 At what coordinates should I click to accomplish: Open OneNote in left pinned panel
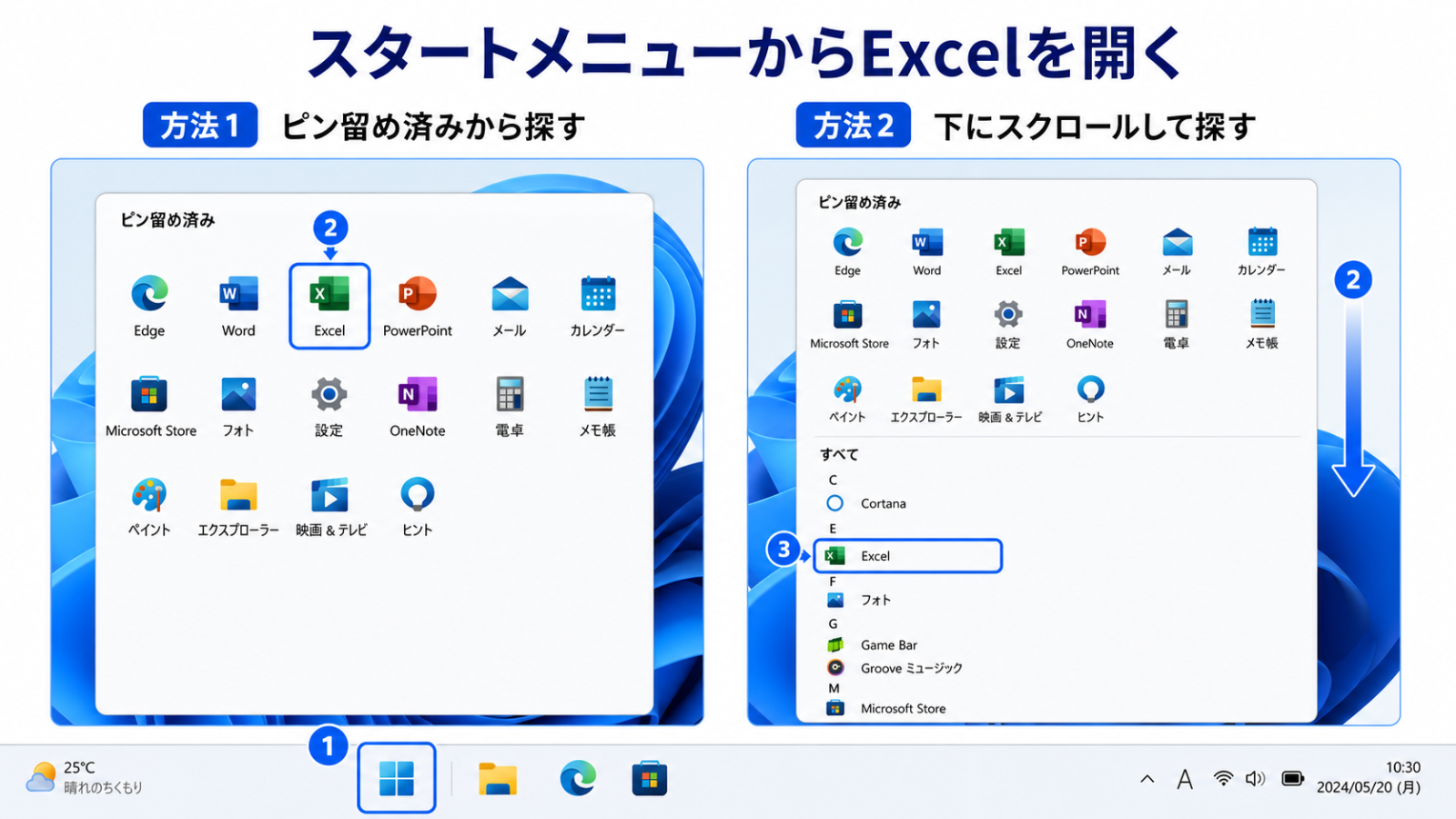[x=418, y=407]
